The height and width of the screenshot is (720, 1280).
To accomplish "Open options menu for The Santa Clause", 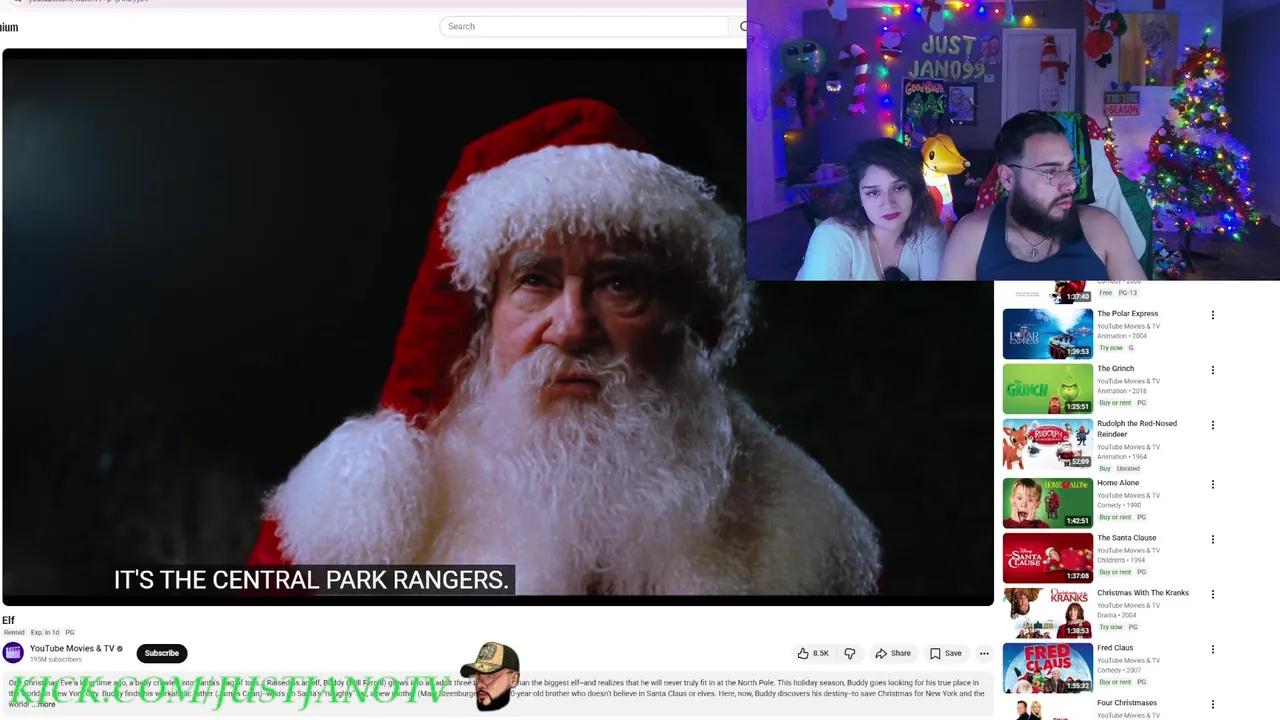I will point(1213,540).
